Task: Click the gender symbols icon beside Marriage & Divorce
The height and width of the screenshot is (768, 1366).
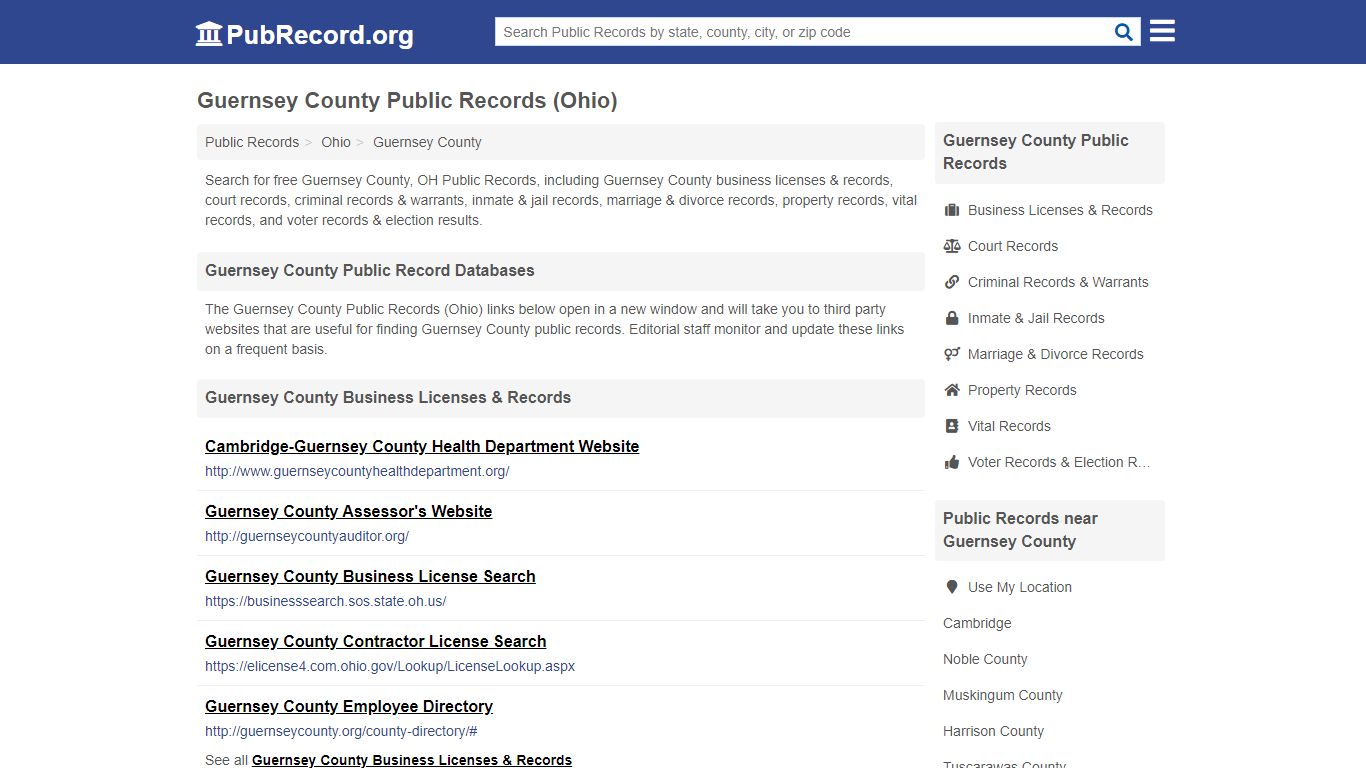Action: (x=952, y=354)
